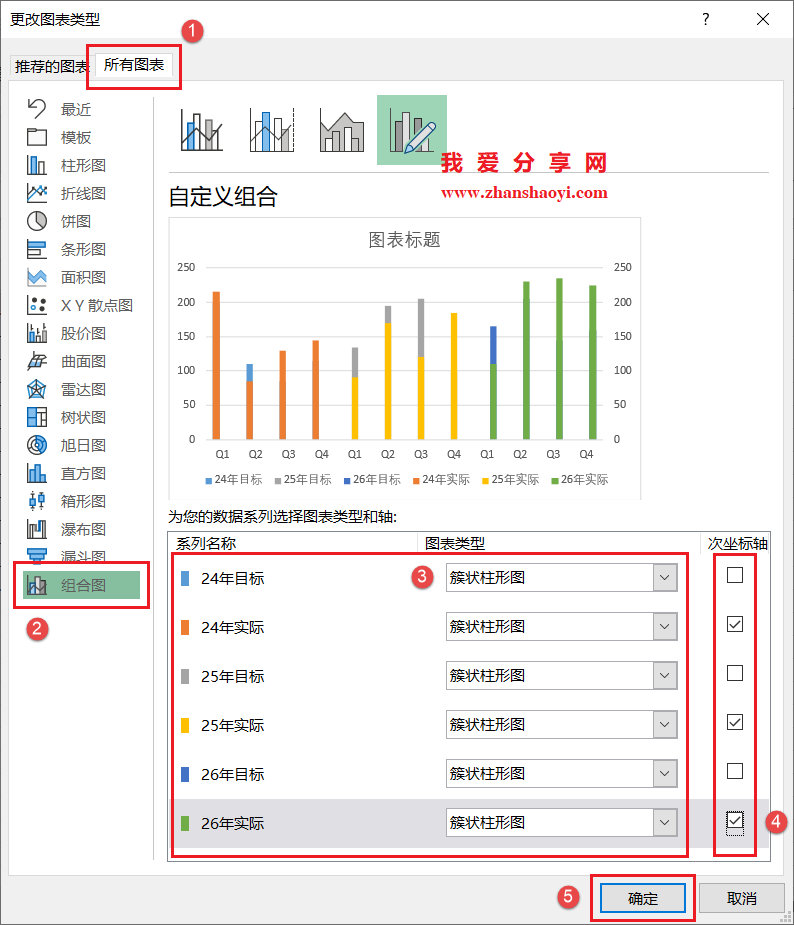Click the 图表类型 column header
Viewport: 794px width, 925px height.
(455, 543)
